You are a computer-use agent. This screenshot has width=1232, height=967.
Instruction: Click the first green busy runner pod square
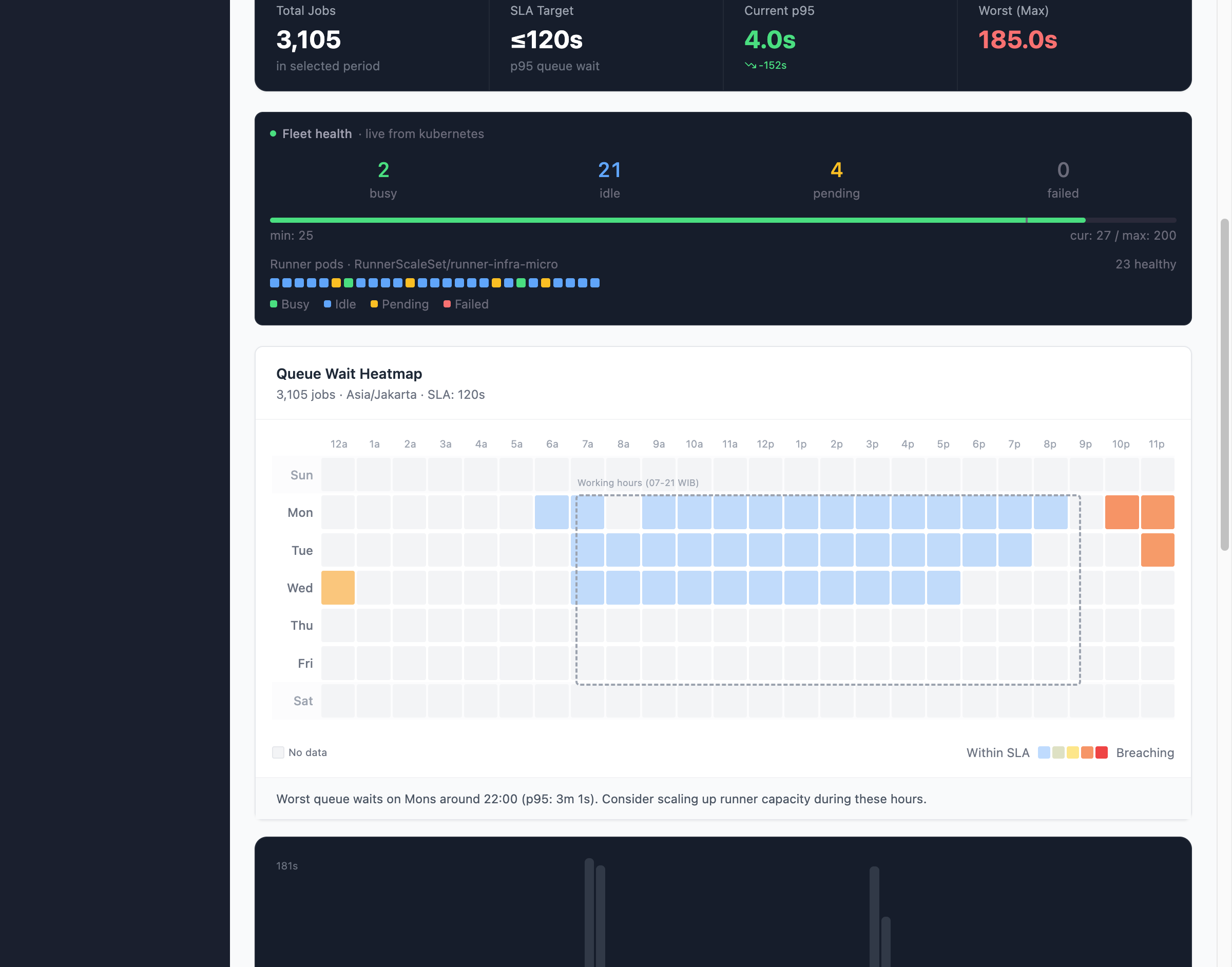pyautogui.click(x=348, y=283)
